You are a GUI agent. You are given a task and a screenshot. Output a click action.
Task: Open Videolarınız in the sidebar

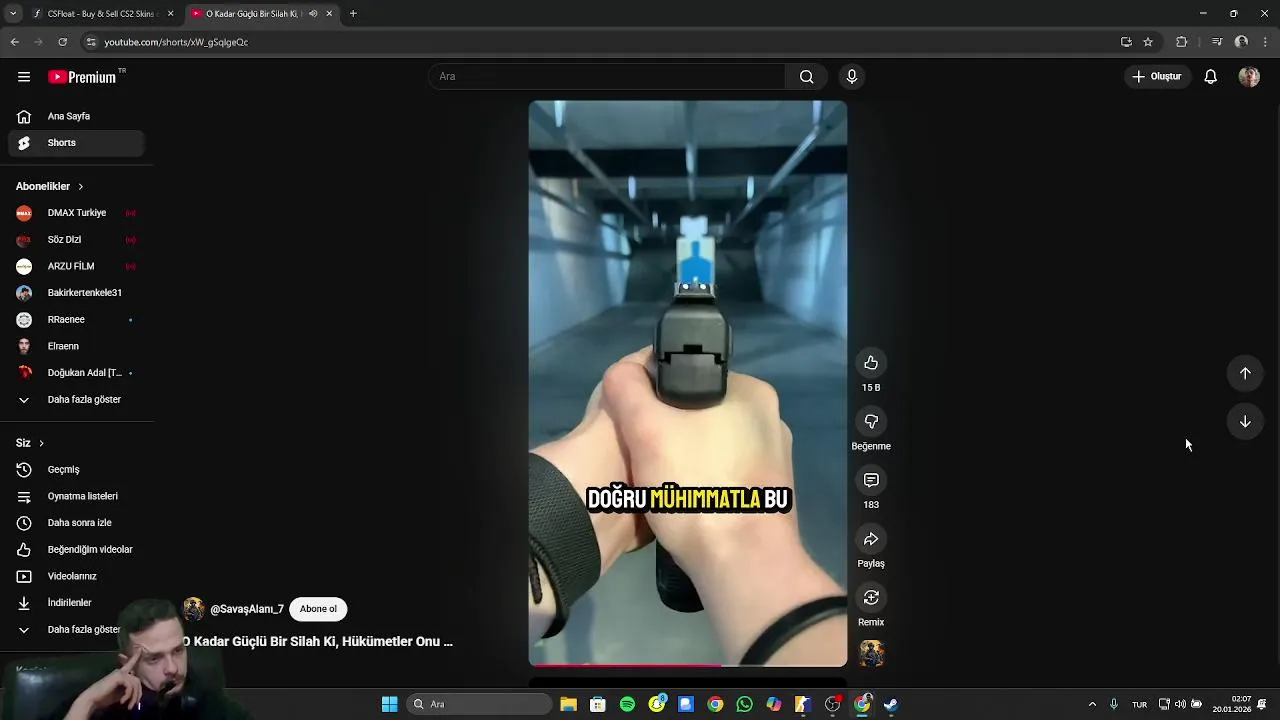77,576
